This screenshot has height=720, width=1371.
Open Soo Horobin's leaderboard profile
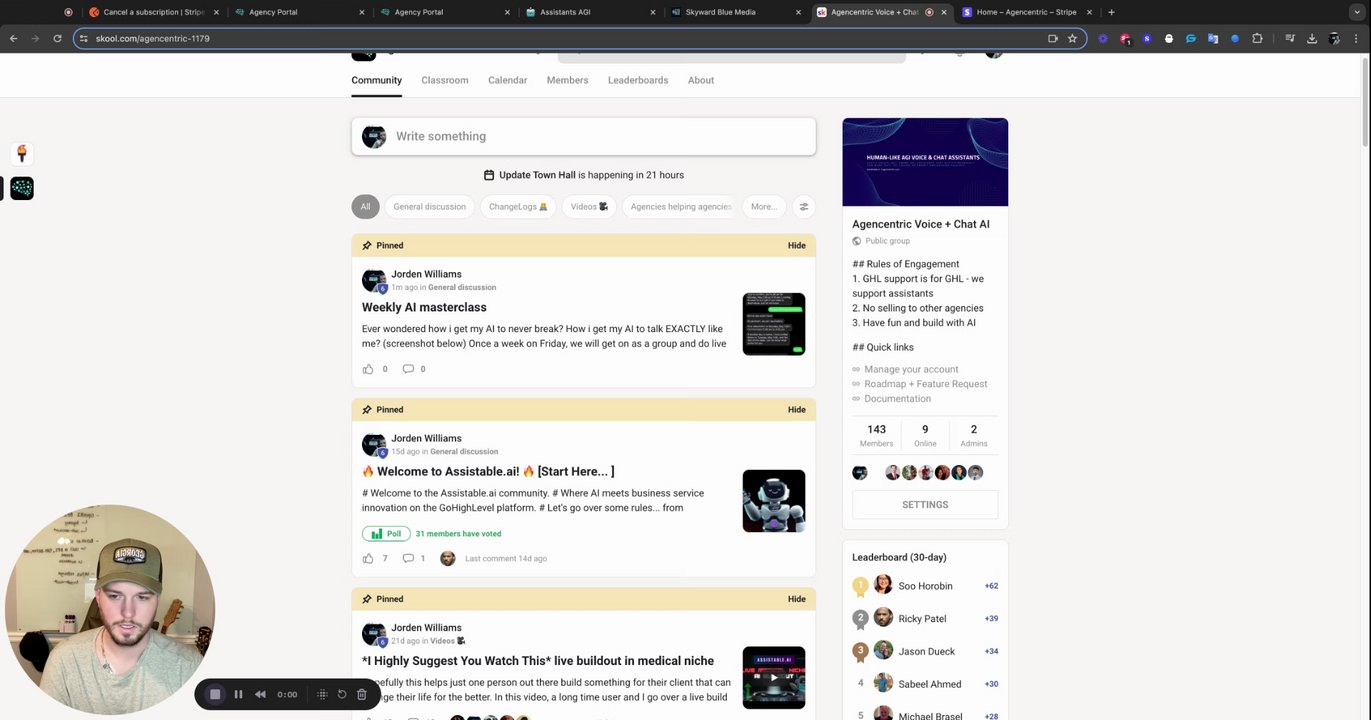pyautogui.click(x=925, y=586)
